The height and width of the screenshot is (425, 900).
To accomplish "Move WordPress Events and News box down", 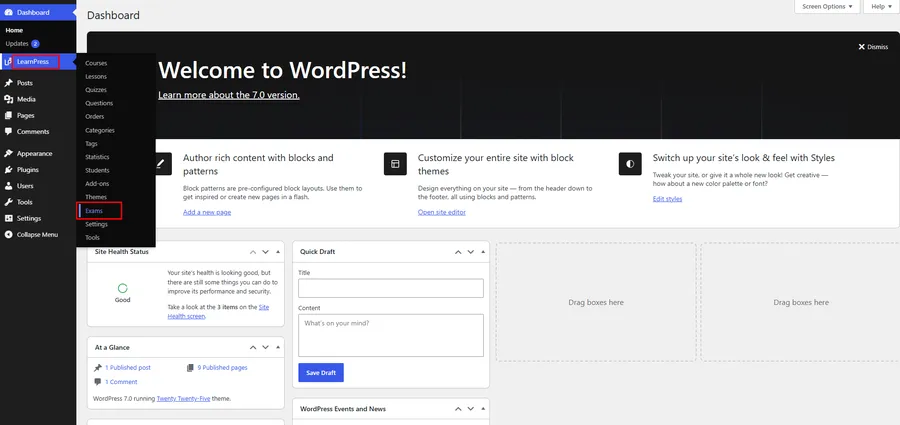I will [x=471, y=409].
